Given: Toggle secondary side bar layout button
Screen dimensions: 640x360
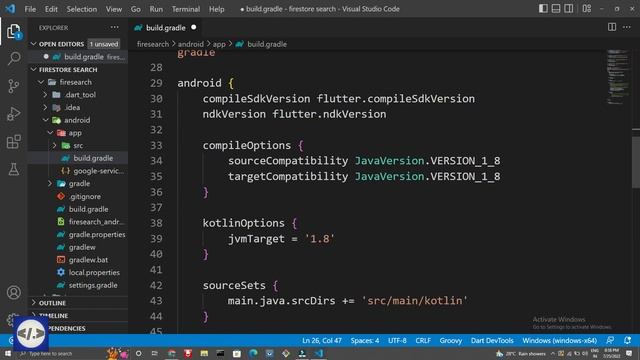Looking at the screenshot, I should point(568,9).
